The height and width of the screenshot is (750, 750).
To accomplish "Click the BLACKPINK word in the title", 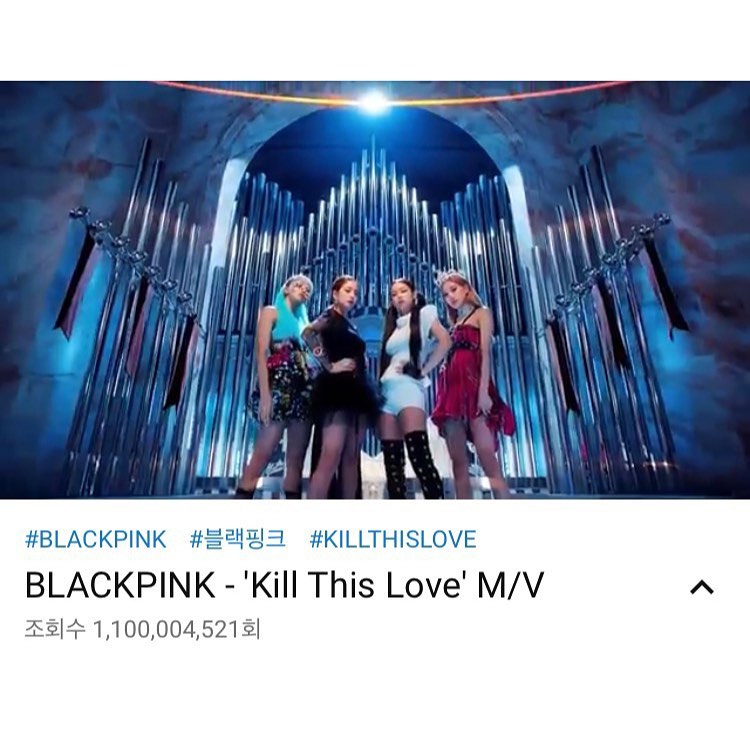I will tap(120, 585).
